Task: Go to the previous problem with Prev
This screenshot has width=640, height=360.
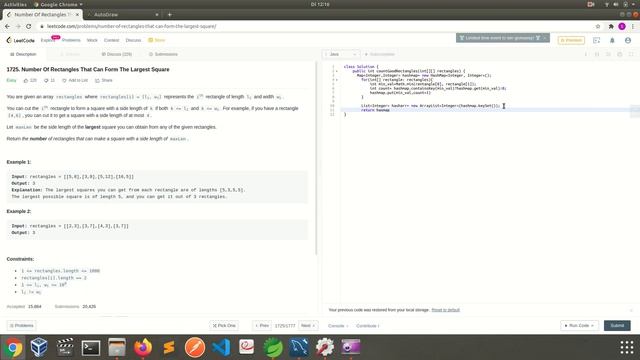Action: coord(262,326)
